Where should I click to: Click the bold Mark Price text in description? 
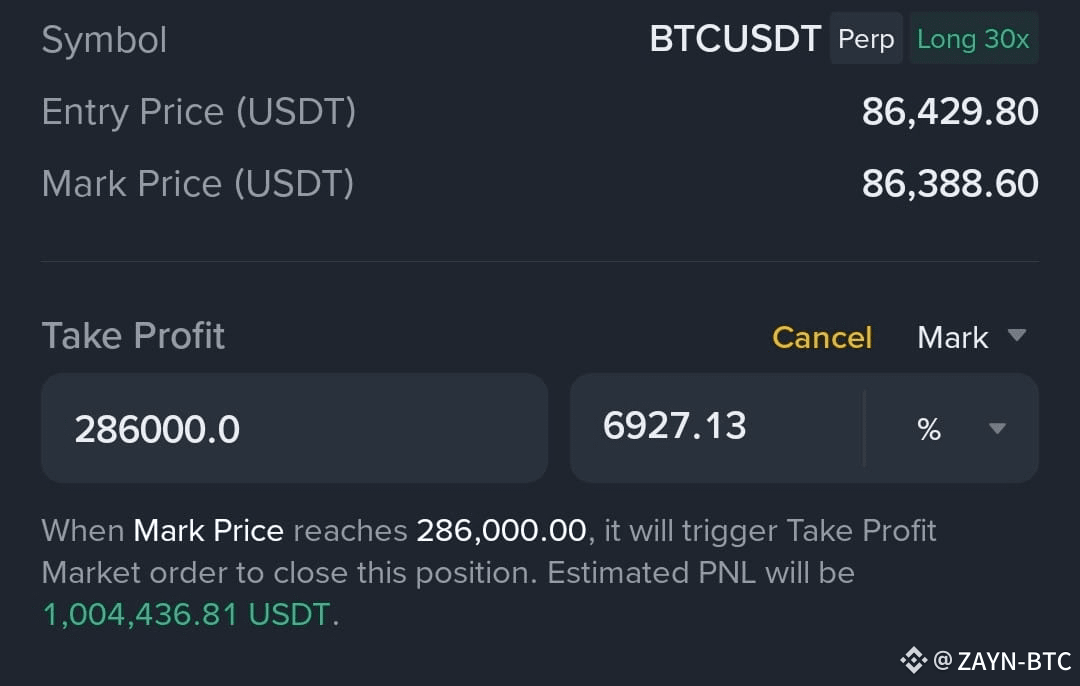pyautogui.click(x=208, y=531)
